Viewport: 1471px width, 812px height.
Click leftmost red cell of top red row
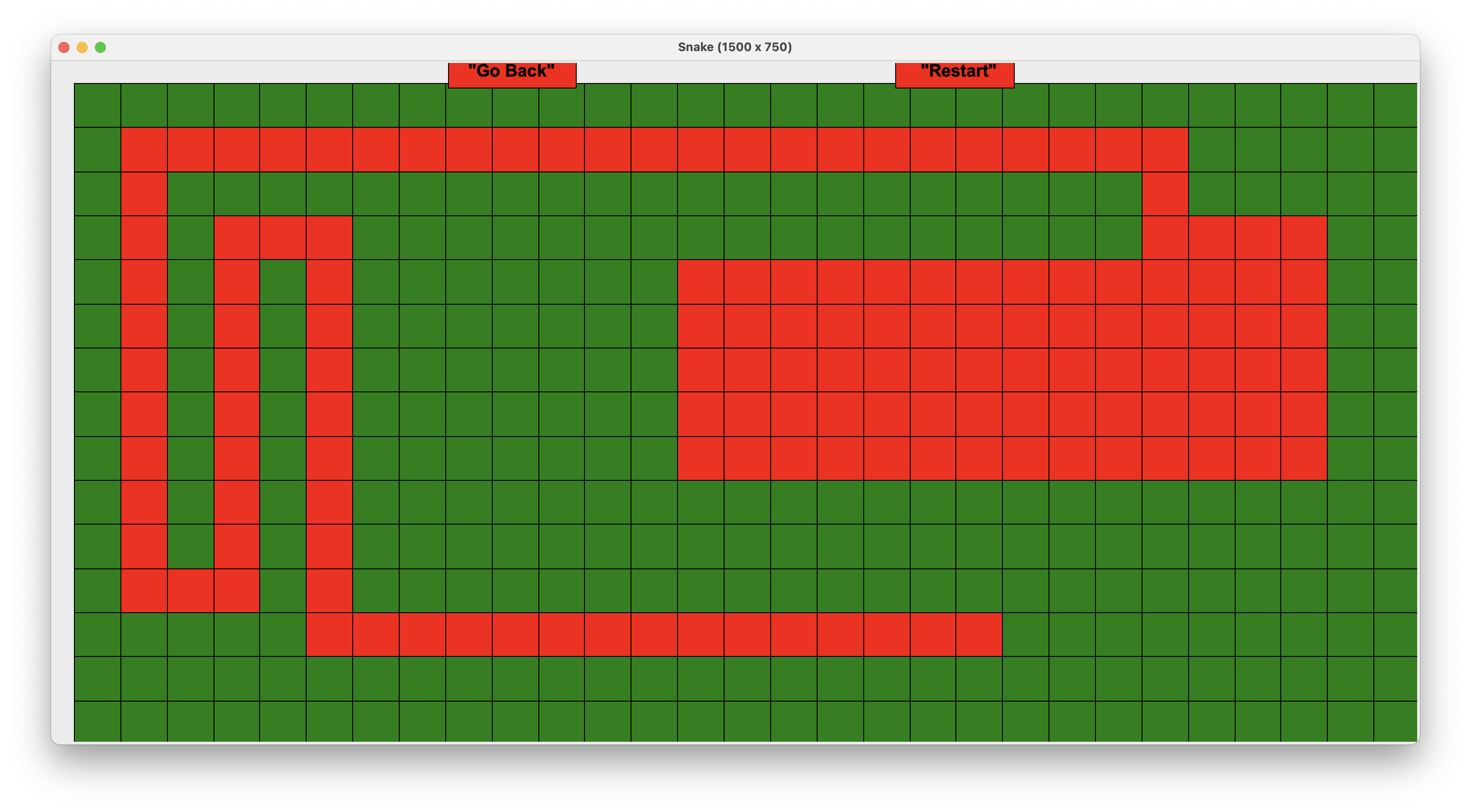pyautogui.click(x=144, y=150)
